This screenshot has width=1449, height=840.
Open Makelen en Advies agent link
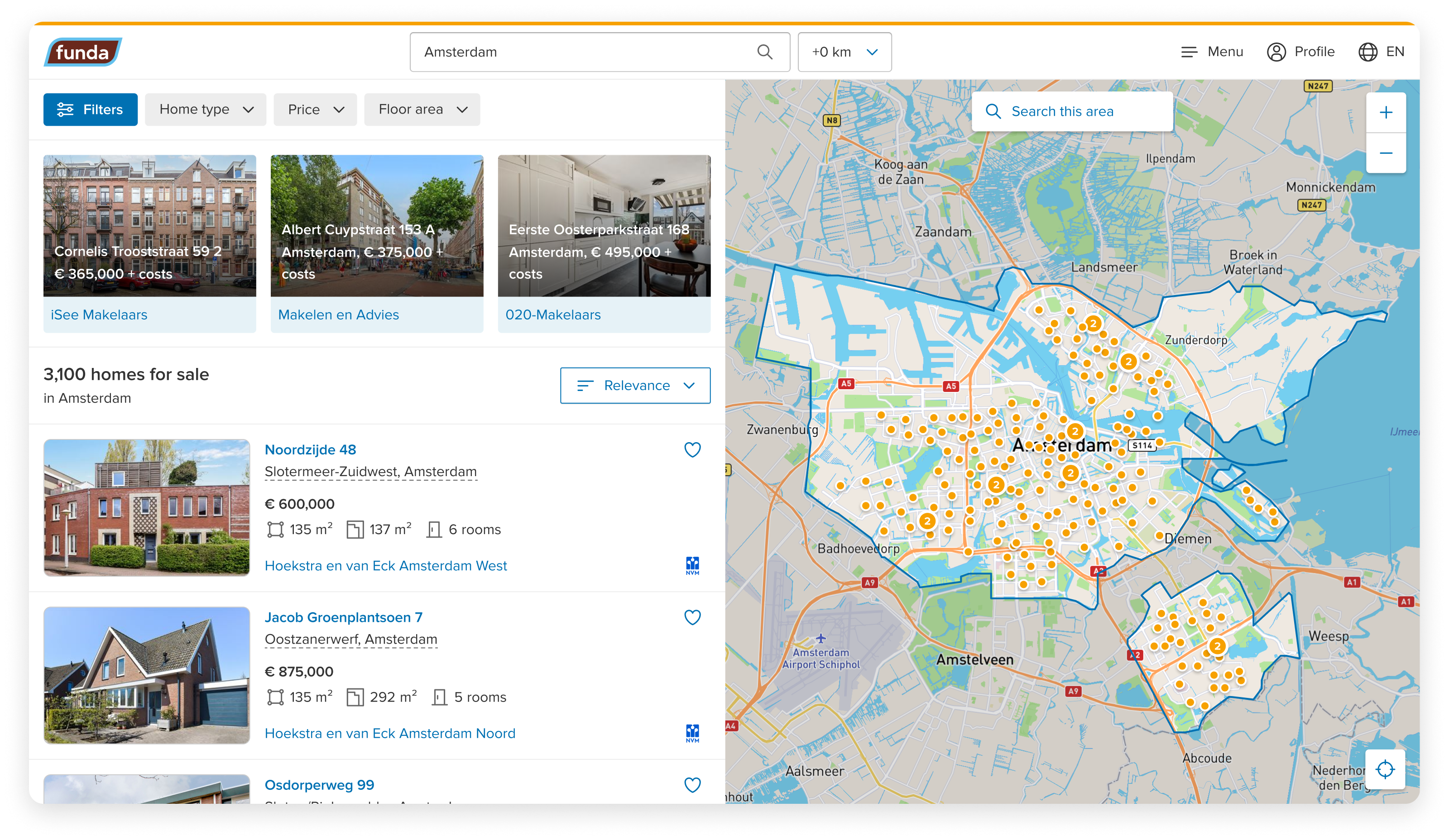tap(338, 315)
